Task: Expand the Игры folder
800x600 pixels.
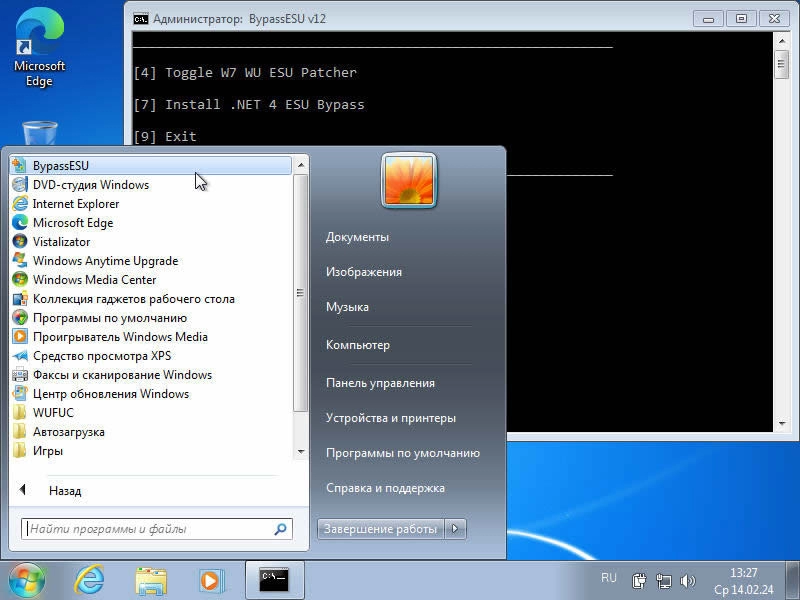Action: click(47, 451)
